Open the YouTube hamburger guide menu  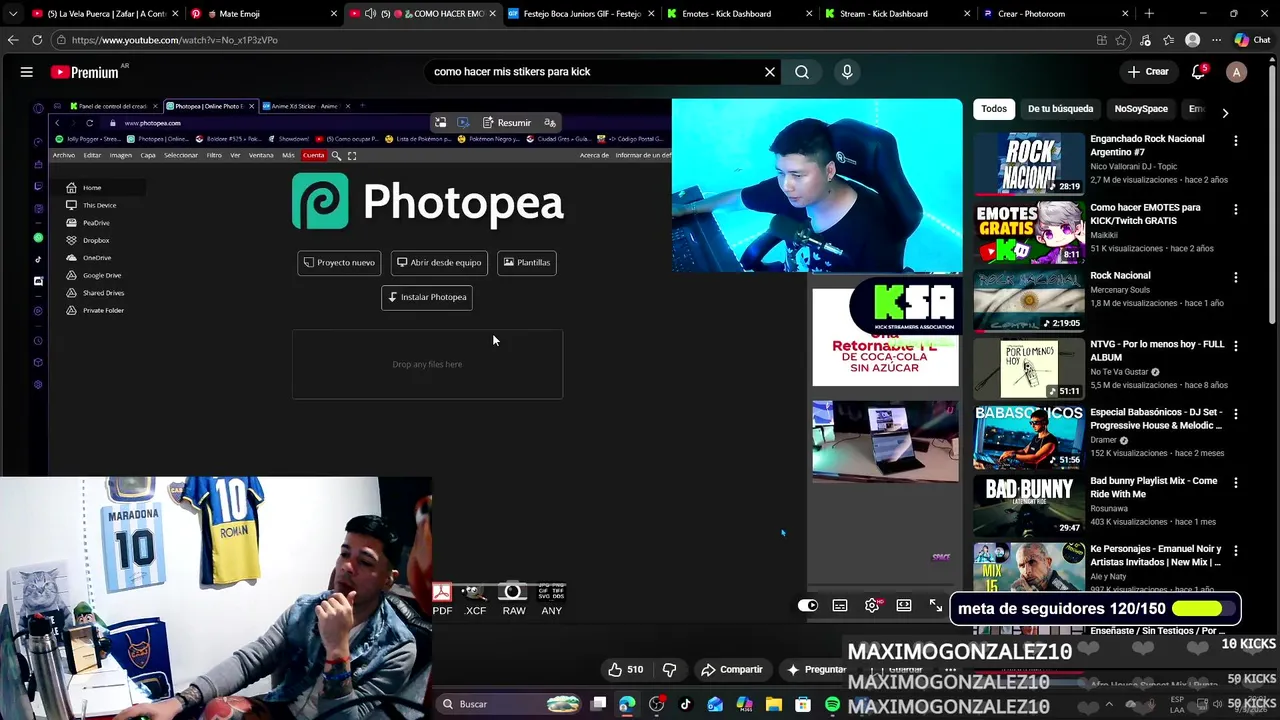[27, 72]
